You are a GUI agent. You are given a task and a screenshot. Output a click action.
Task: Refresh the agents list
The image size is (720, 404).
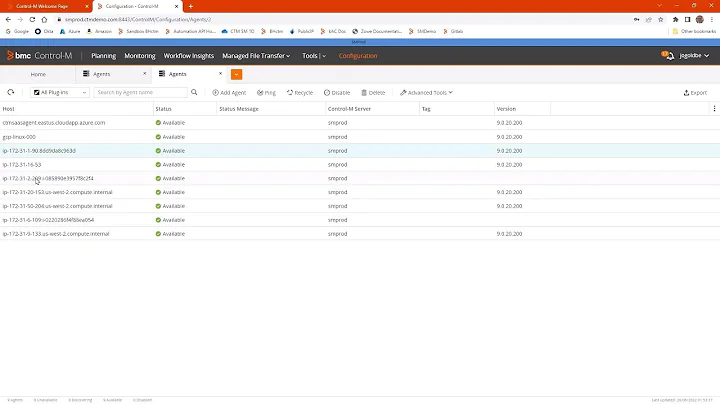click(11, 92)
